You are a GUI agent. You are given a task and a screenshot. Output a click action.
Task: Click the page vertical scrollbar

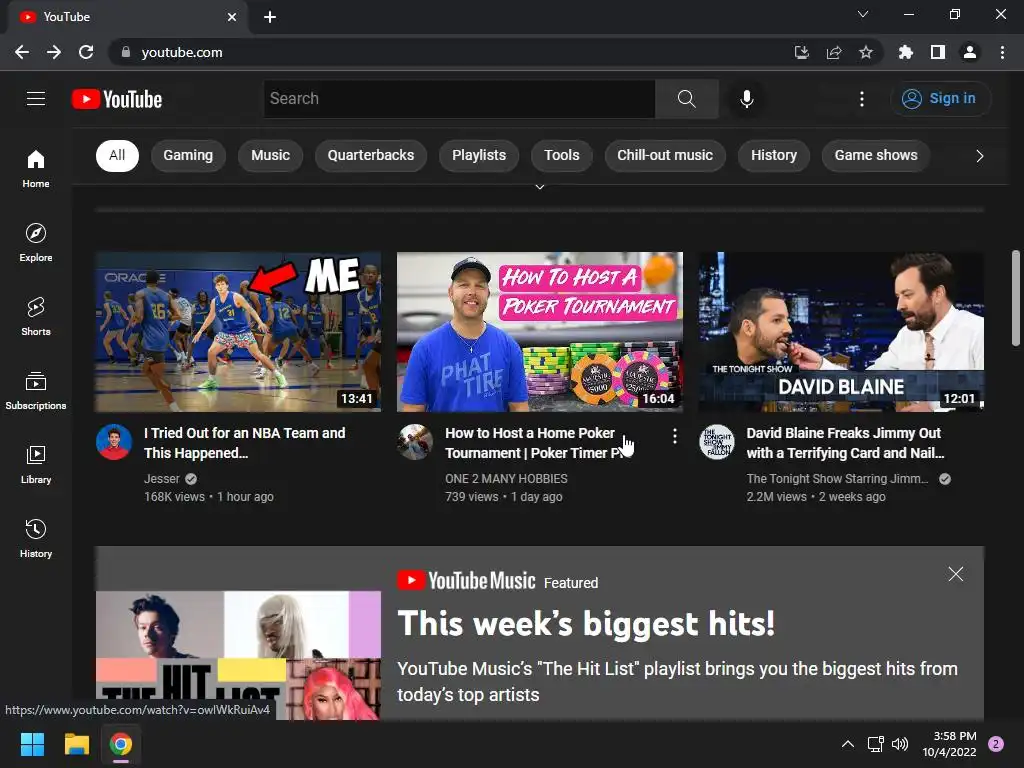[x=1016, y=298]
